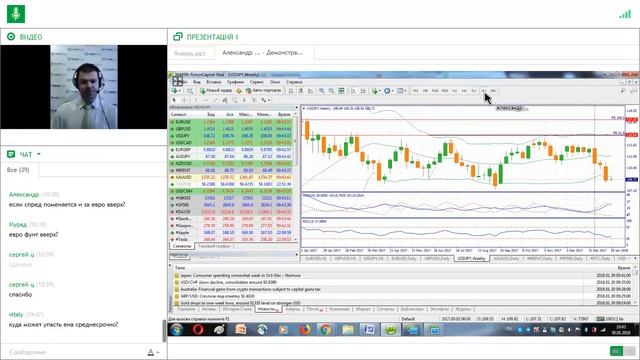
Task: Select the W1 timeframe button
Action: pyautogui.click(x=484, y=91)
